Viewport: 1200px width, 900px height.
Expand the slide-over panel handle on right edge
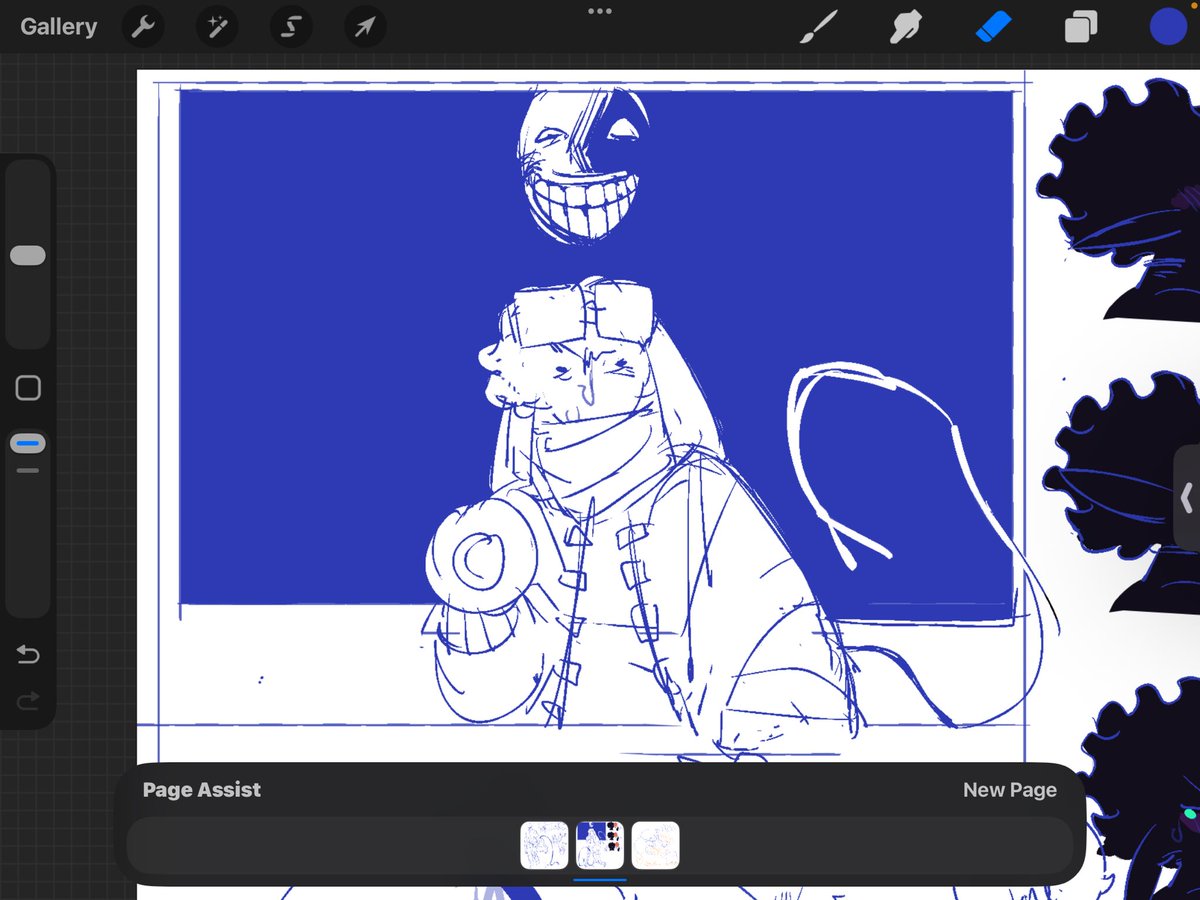coord(1187,497)
